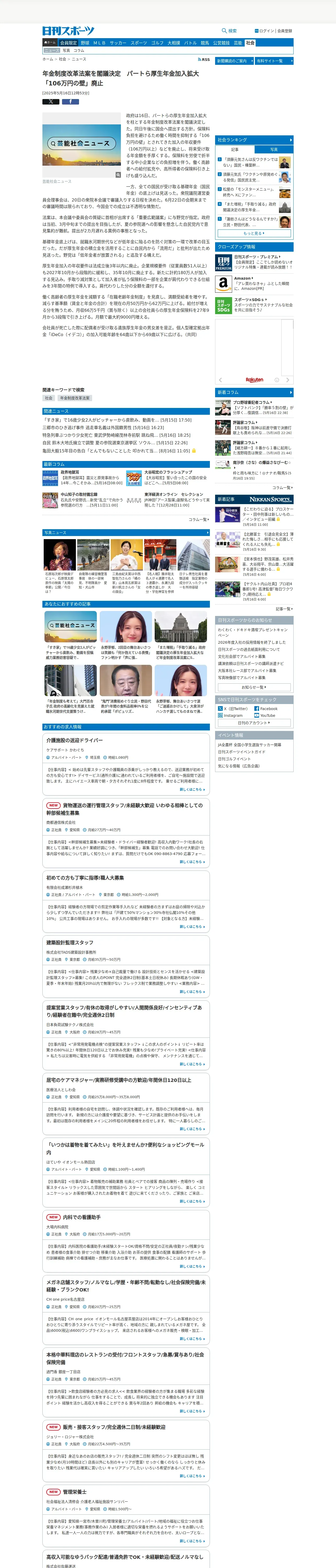Open notice 文化社会部でアルバイト募集
This screenshot has width=336, height=1568.
pos(242,656)
